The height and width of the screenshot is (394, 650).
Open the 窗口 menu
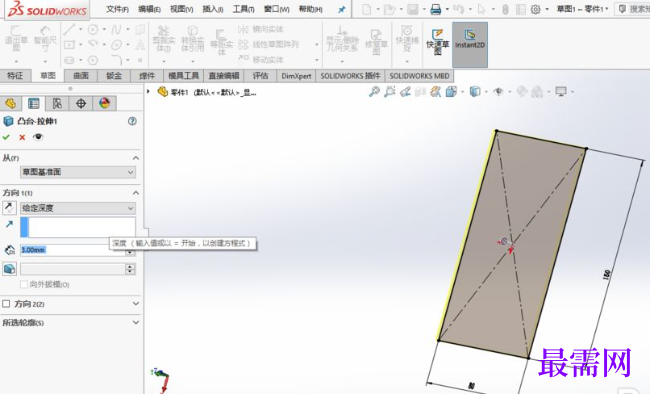point(276,9)
